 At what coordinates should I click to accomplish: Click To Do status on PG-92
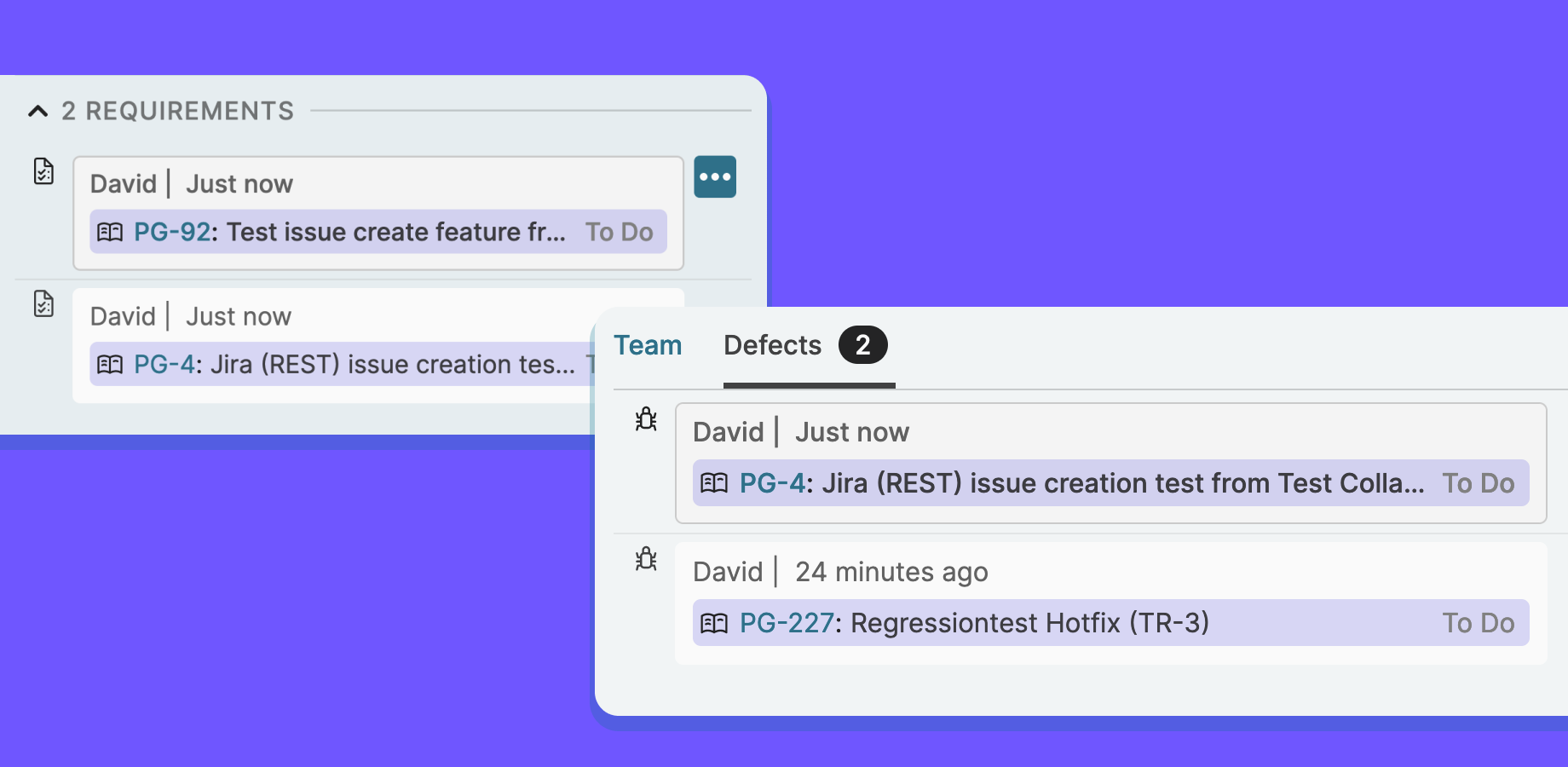619,232
